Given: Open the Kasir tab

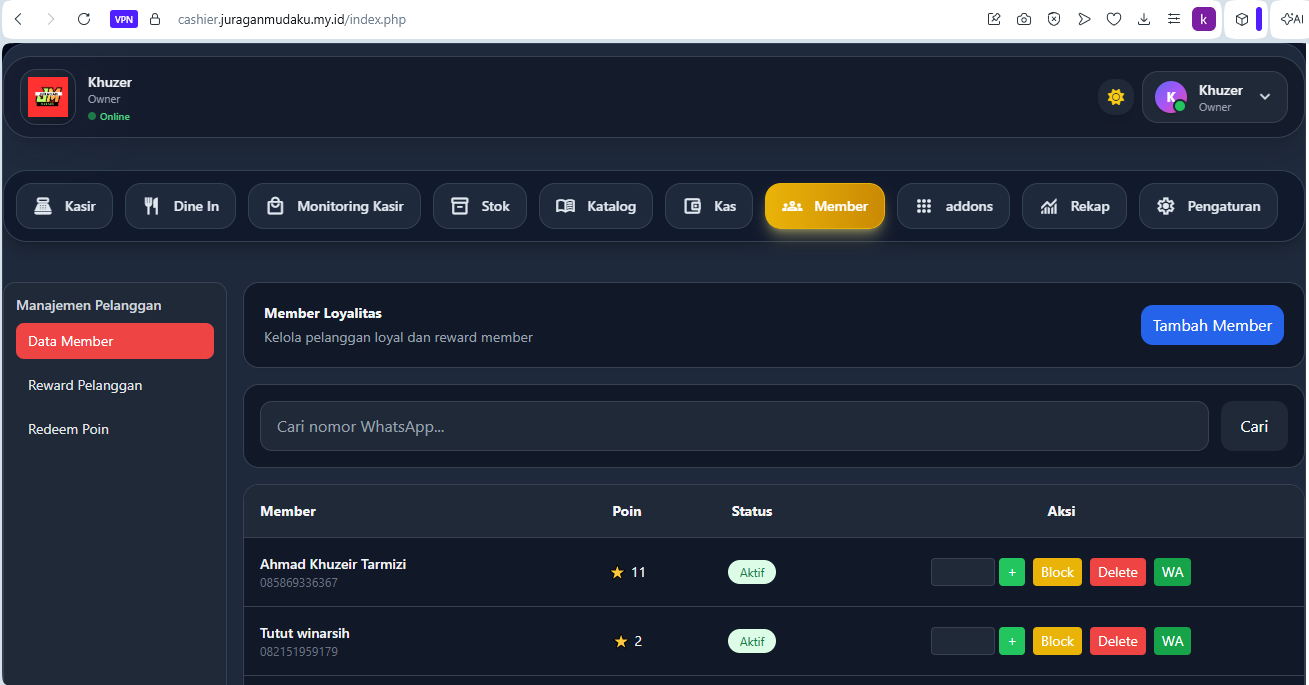Looking at the screenshot, I should point(65,206).
